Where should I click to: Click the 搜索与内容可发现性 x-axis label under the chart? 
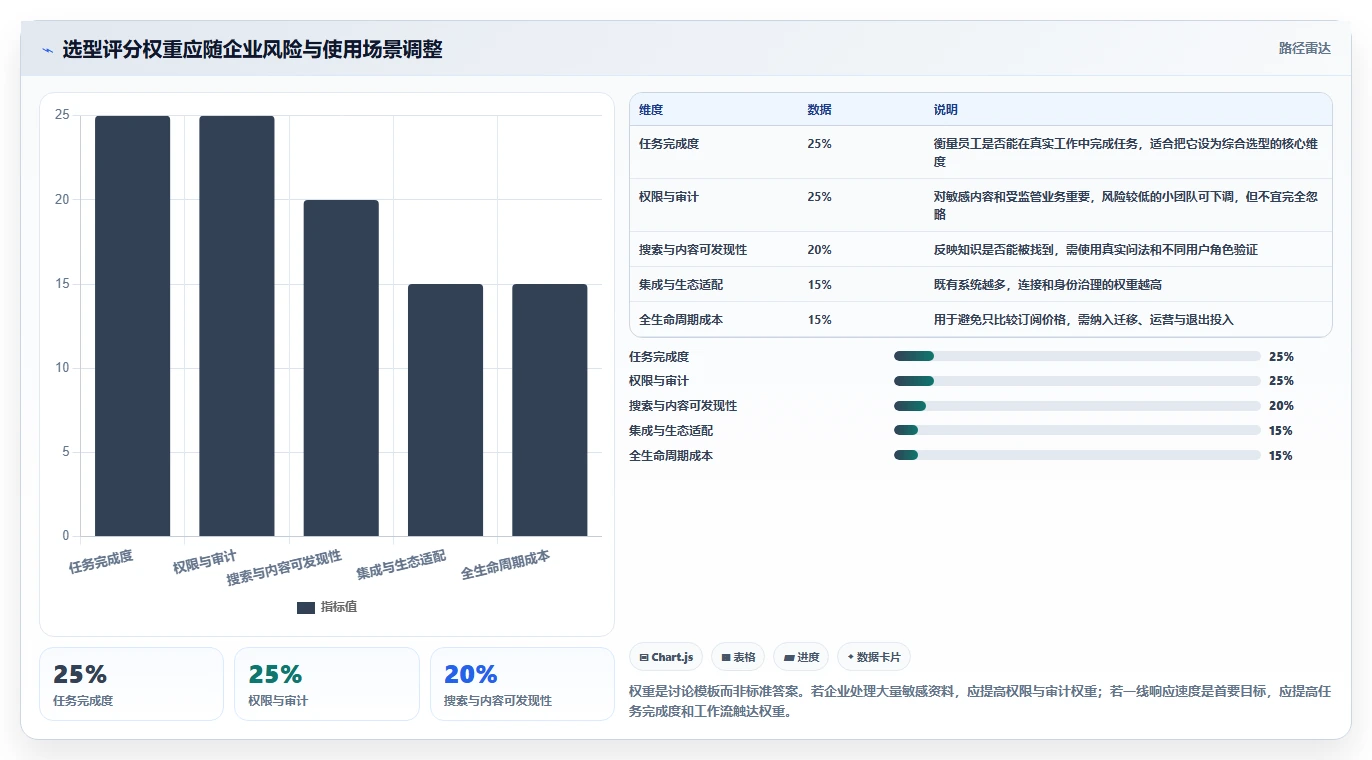pyautogui.click(x=285, y=568)
